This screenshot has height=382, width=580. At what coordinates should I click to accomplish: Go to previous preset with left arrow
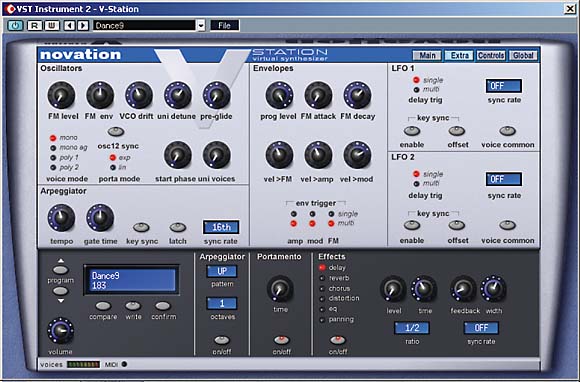tap(70, 26)
